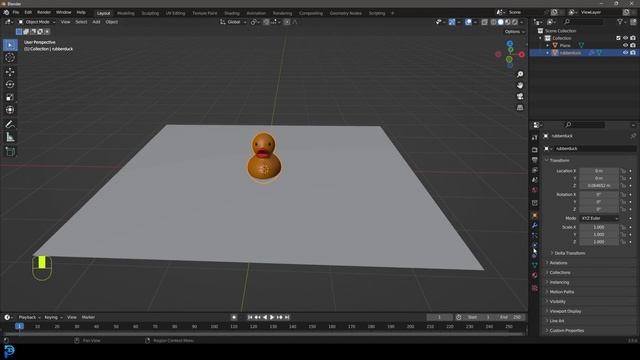Open the Object Mode dropdown
This screenshot has height=360, width=640.
(37, 22)
